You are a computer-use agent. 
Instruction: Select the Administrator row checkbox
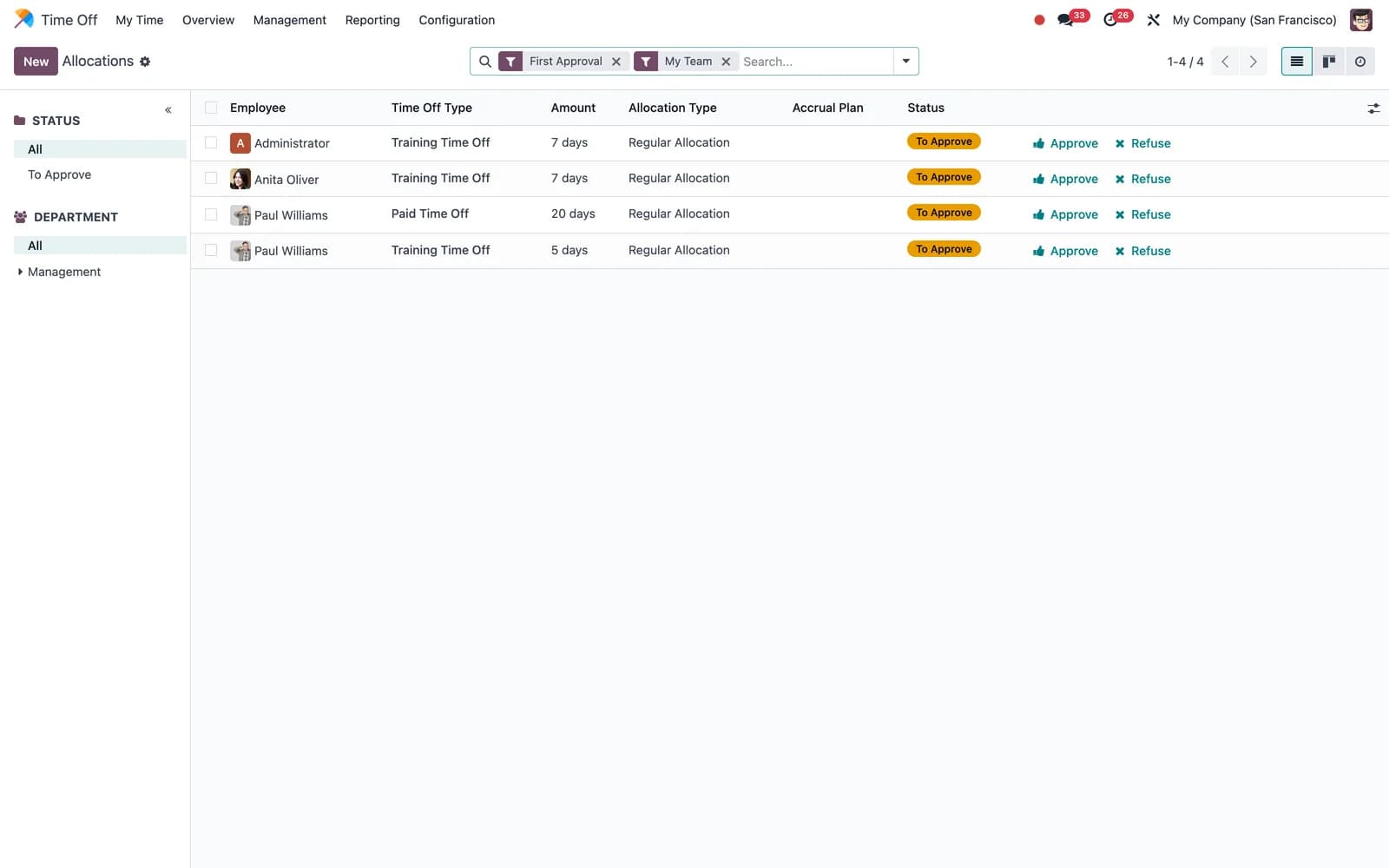(211, 142)
